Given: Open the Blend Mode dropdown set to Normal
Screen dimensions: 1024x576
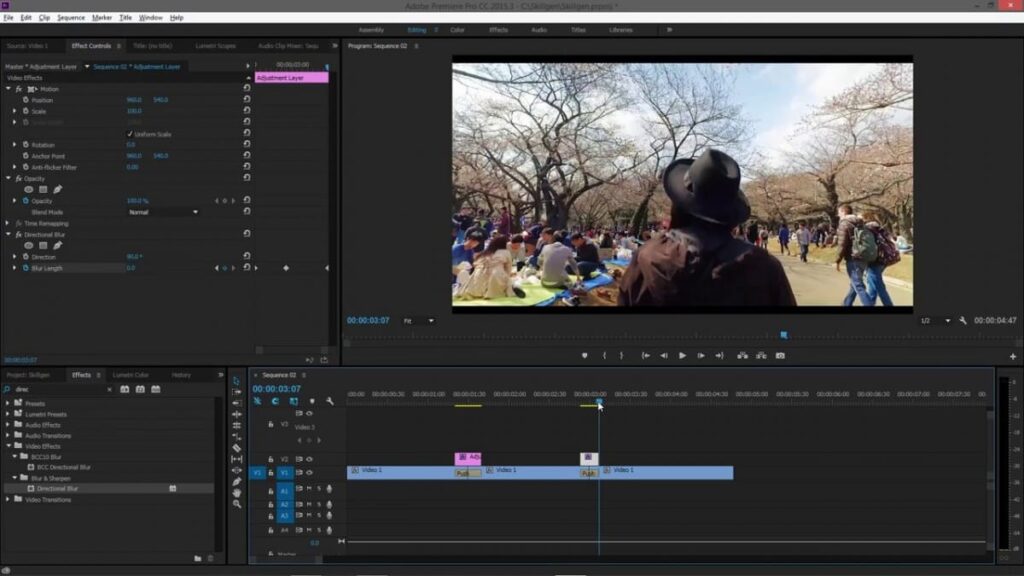Looking at the screenshot, I should 163,212.
